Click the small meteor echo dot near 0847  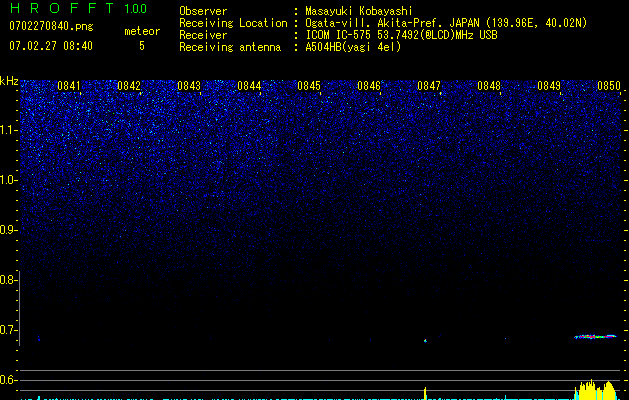[425, 341]
